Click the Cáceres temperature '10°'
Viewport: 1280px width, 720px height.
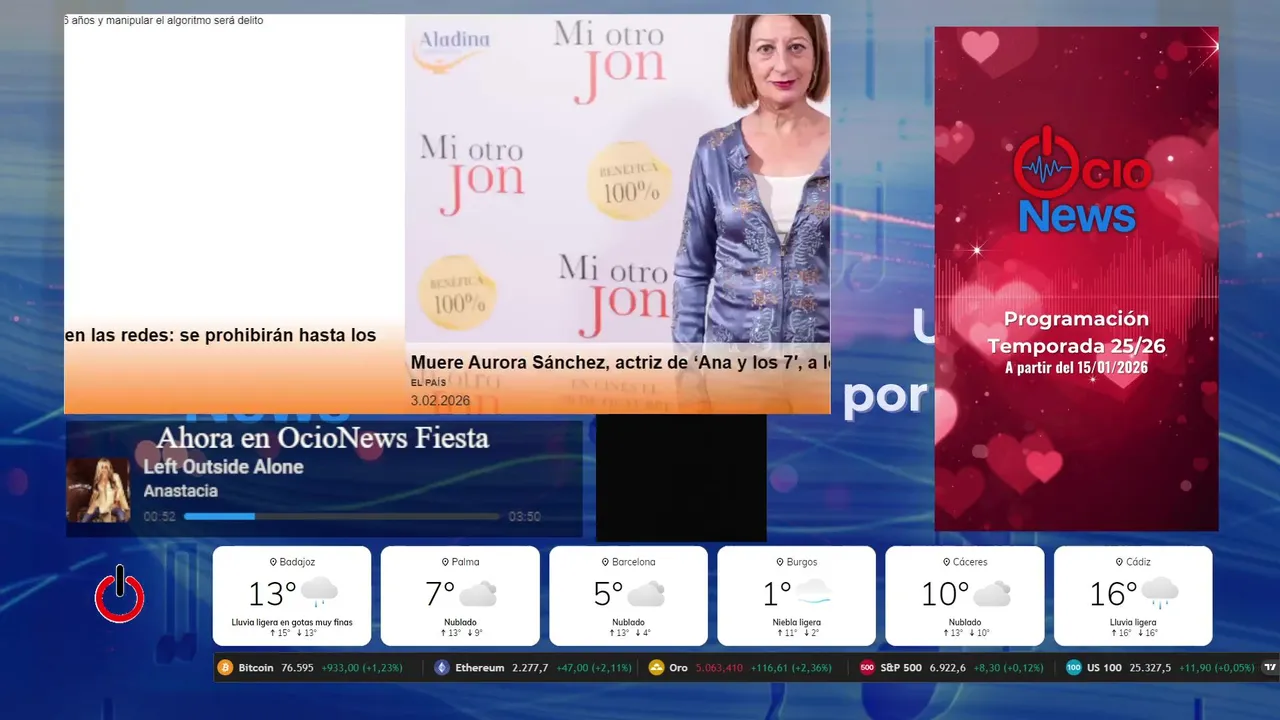click(945, 594)
